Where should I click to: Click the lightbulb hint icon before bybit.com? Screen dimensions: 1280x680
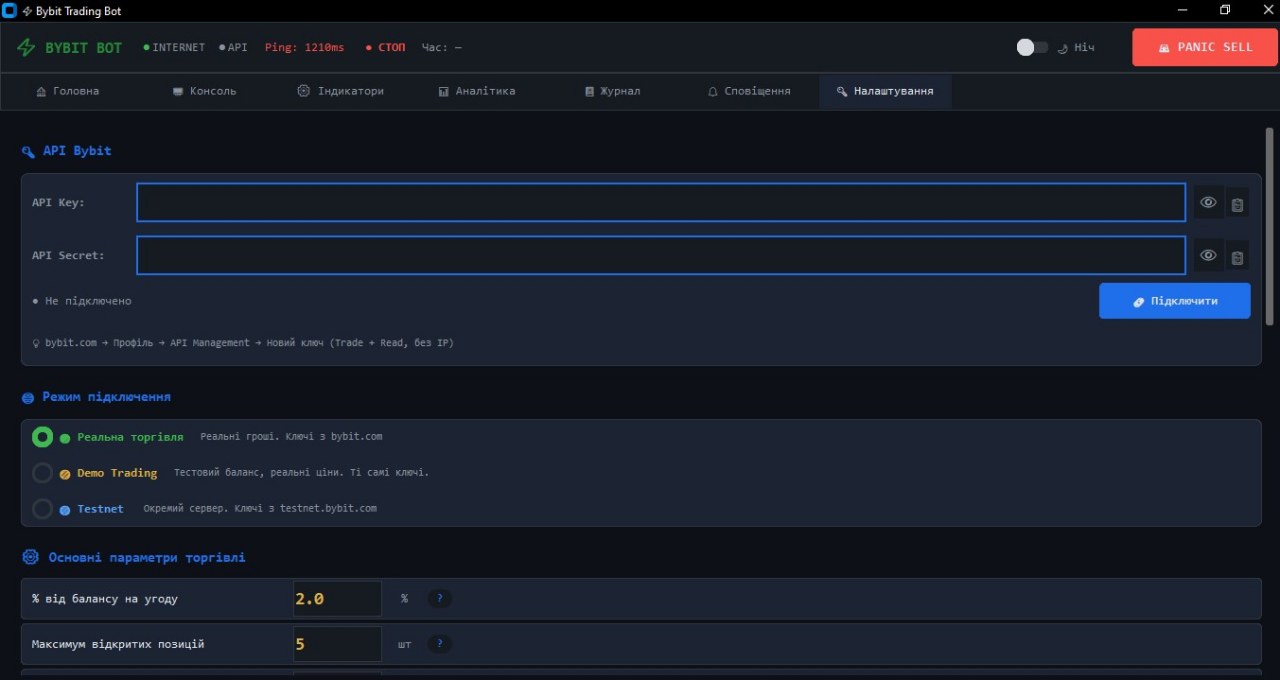(x=36, y=343)
